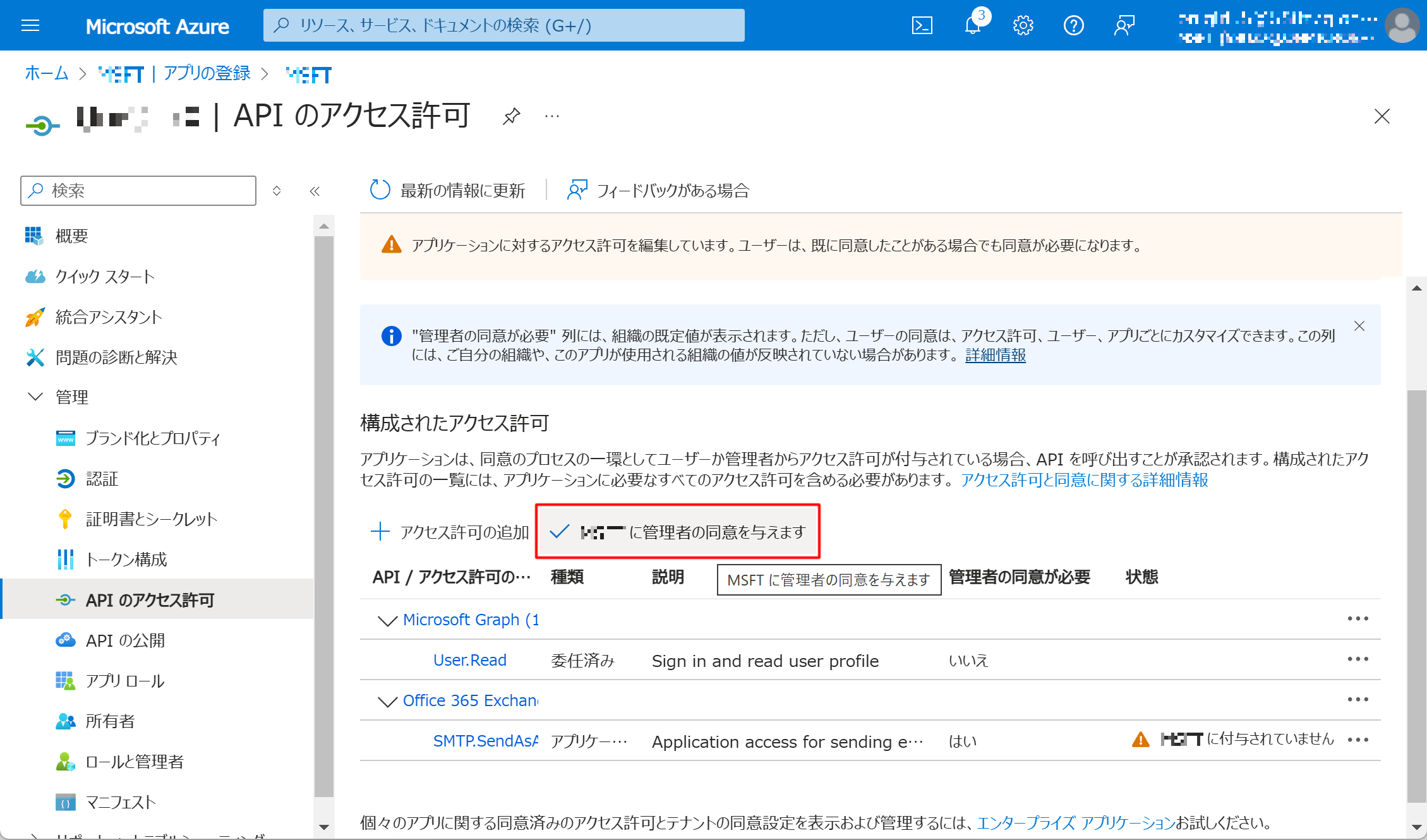Click in the global resource search box
Viewport: 1427px width, 840px height.
(x=503, y=25)
